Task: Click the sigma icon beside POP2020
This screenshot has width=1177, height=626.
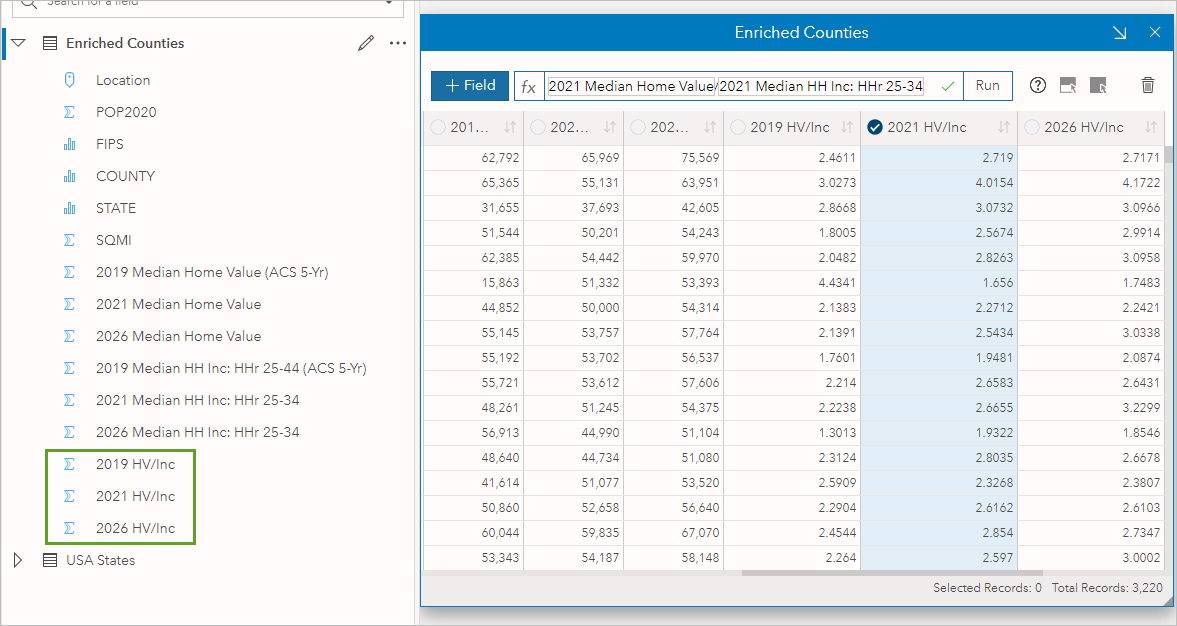Action: 68,112
